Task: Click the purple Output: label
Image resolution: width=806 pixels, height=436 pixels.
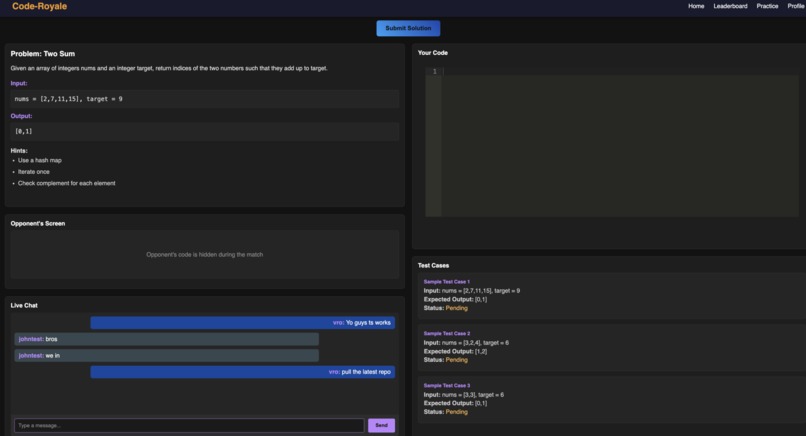Action: pos(21,116)
